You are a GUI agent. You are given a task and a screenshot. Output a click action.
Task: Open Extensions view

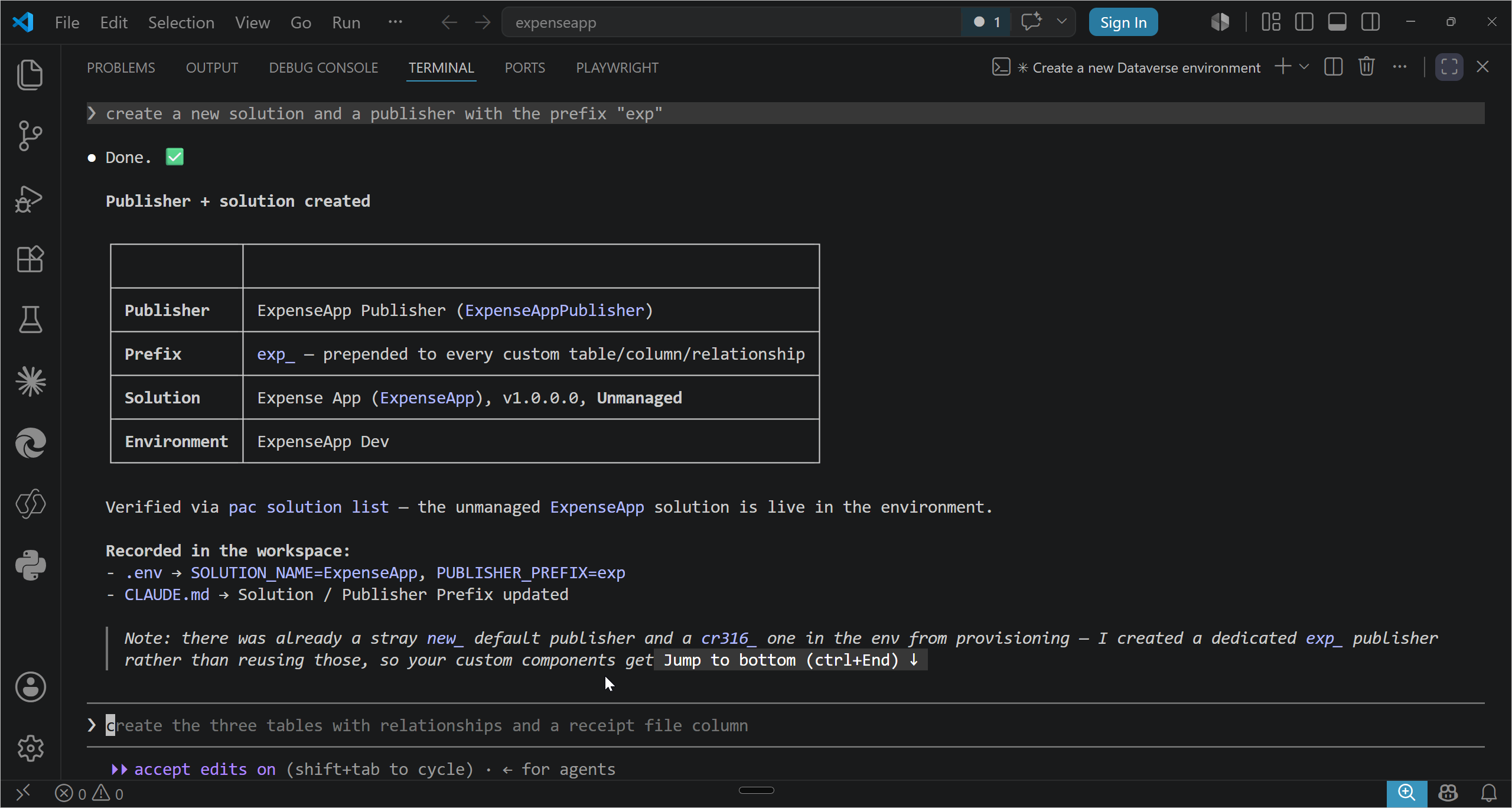(x=30, y=259)
